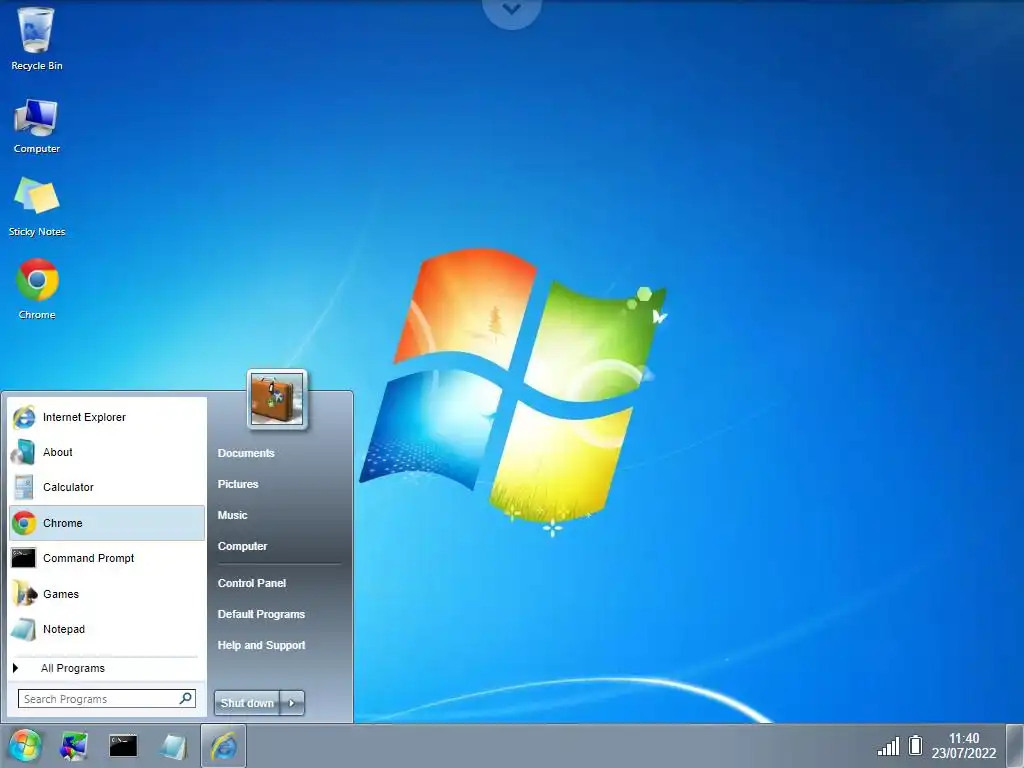
Task: Click the Shut down button
Action: tap(247, 703)
